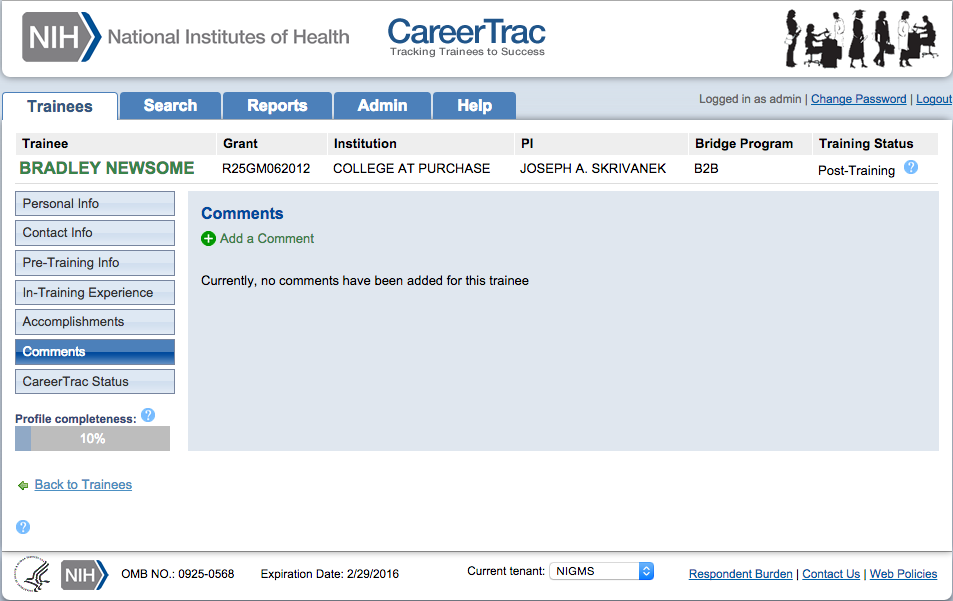Click the Comments section heading
This screenshot has width=953, height=601.
(242, 214)
